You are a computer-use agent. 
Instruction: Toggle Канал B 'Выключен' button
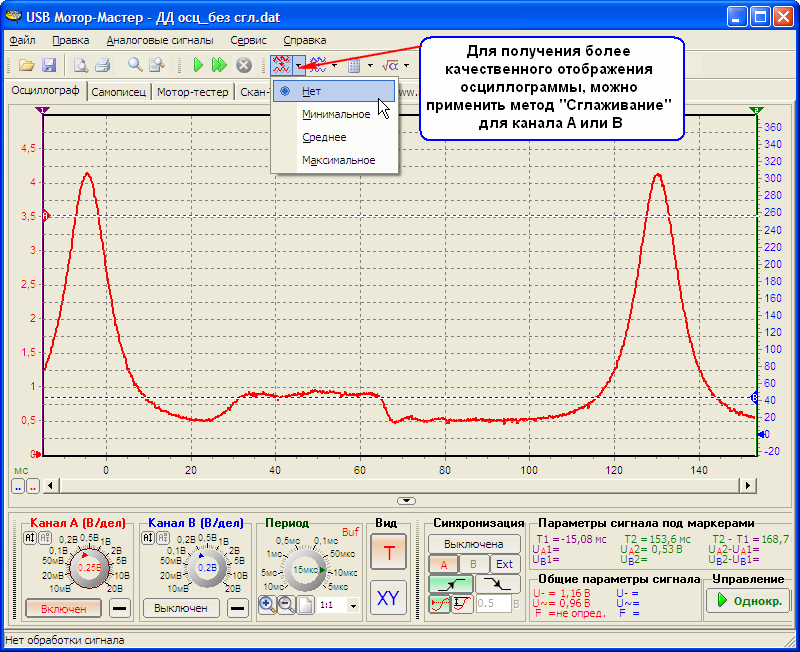[181, 607]
